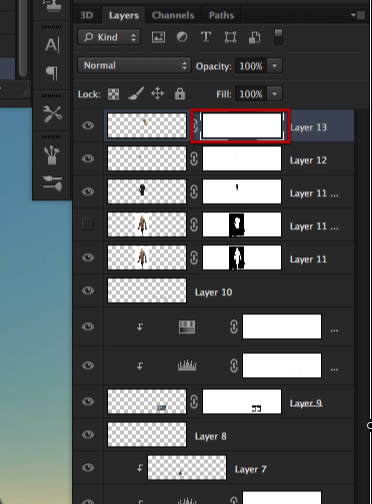Open the Layers panel flyout menu
Viewport: 372px width, 504px height.
[x=358, y=15]
